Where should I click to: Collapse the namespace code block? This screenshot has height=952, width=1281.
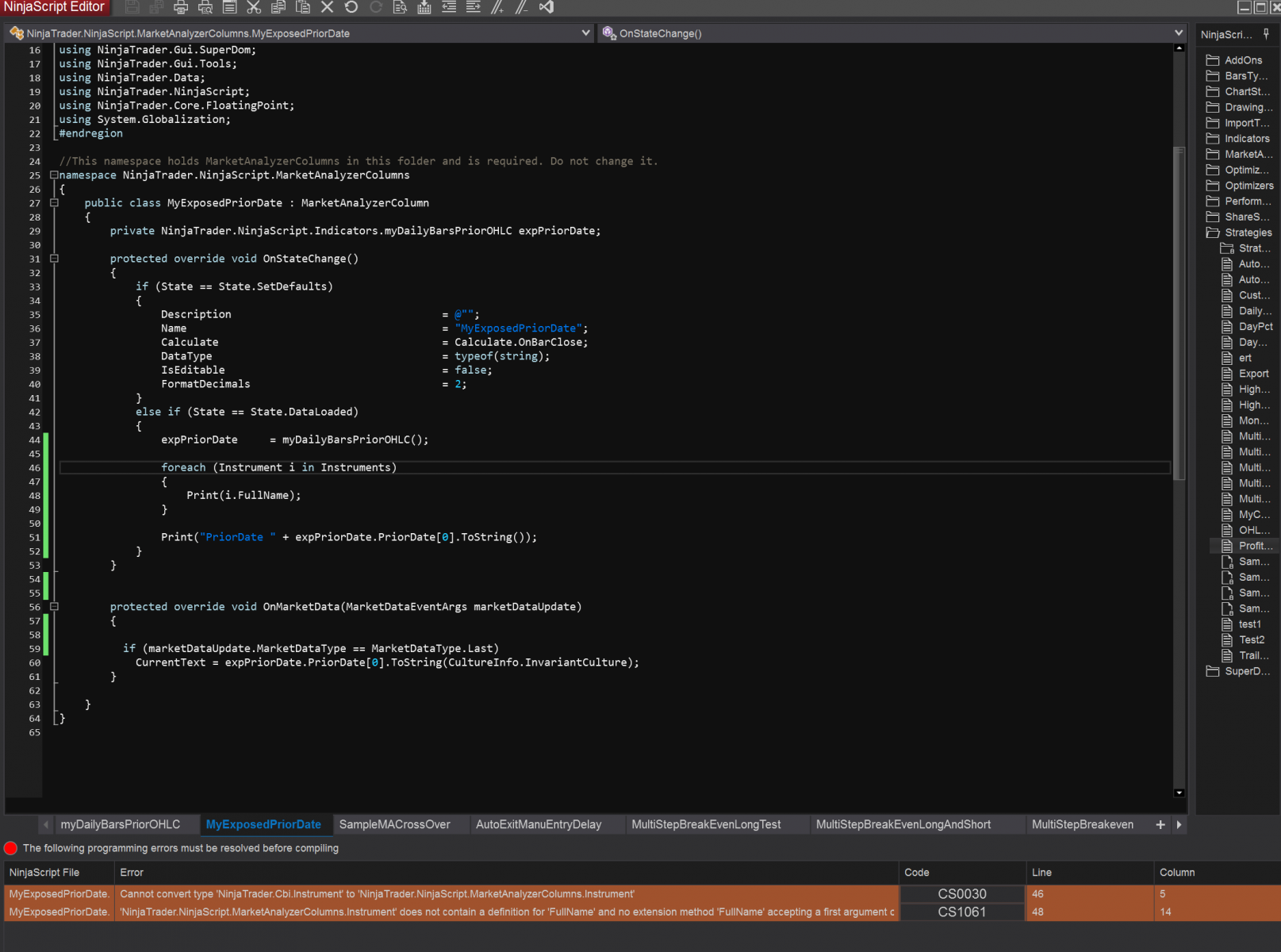pos(54,175)
